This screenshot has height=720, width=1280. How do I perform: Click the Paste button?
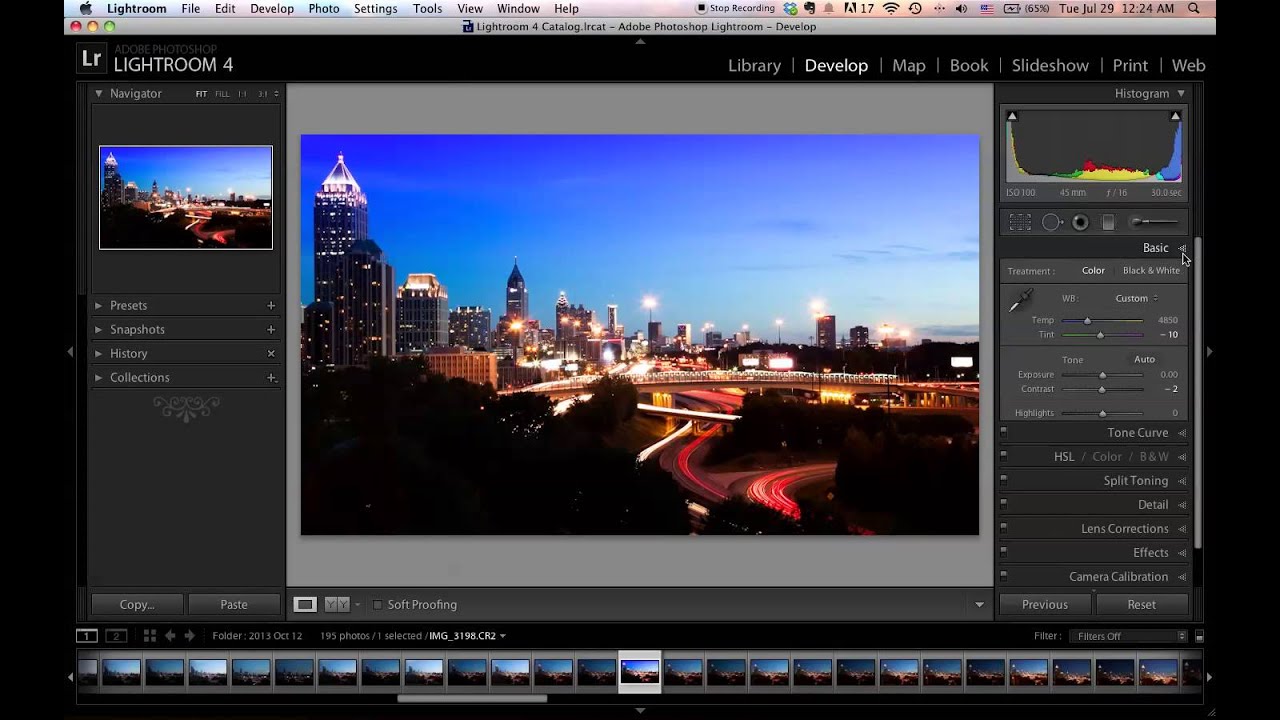point(234,604)
